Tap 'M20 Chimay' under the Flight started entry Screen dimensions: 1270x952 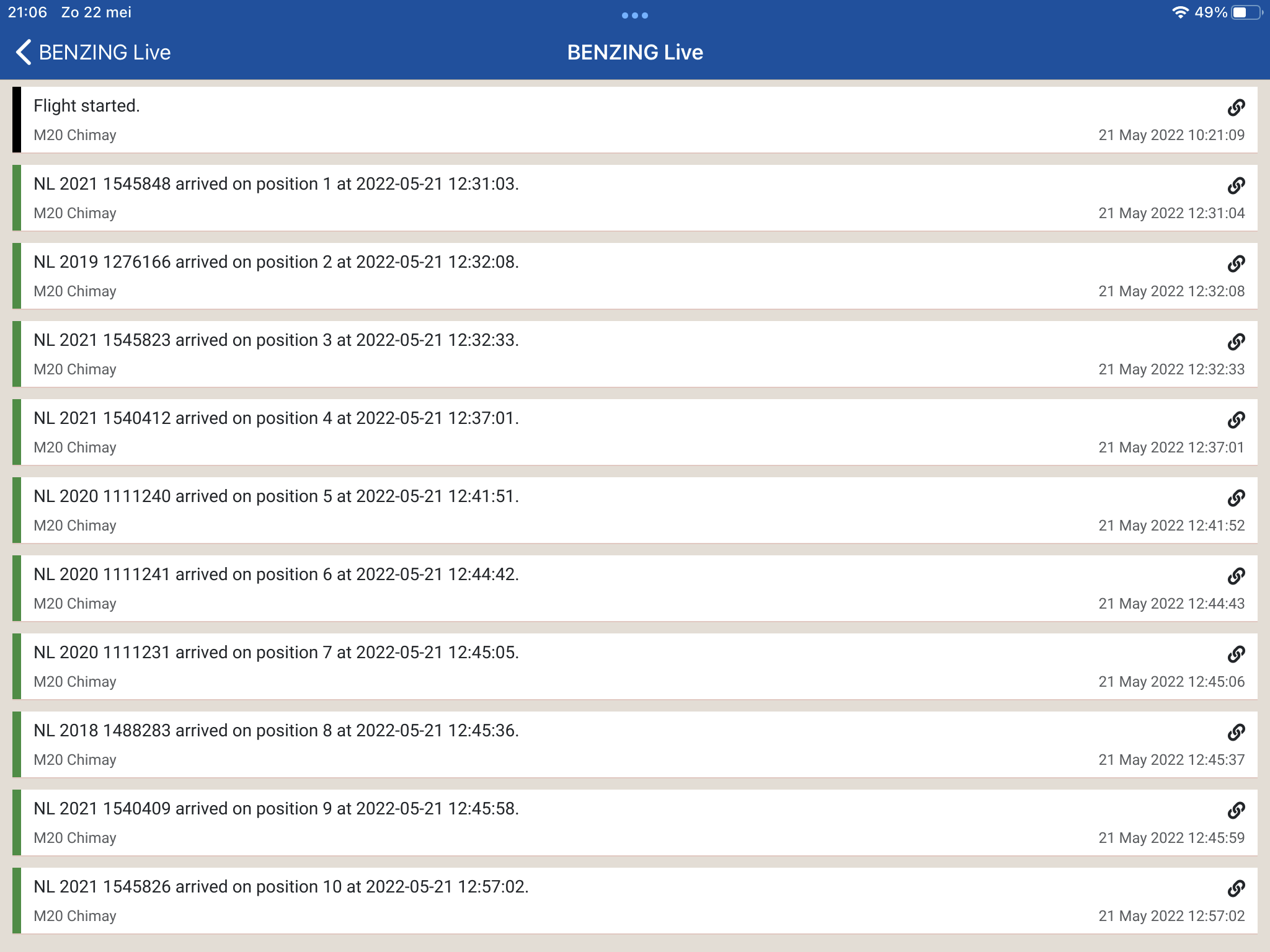[75, 135]
